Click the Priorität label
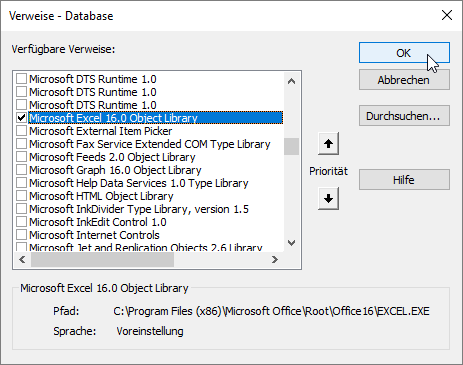Image resolution: width=463 pixels, height=365 pixels. click(x=328, y=171)
